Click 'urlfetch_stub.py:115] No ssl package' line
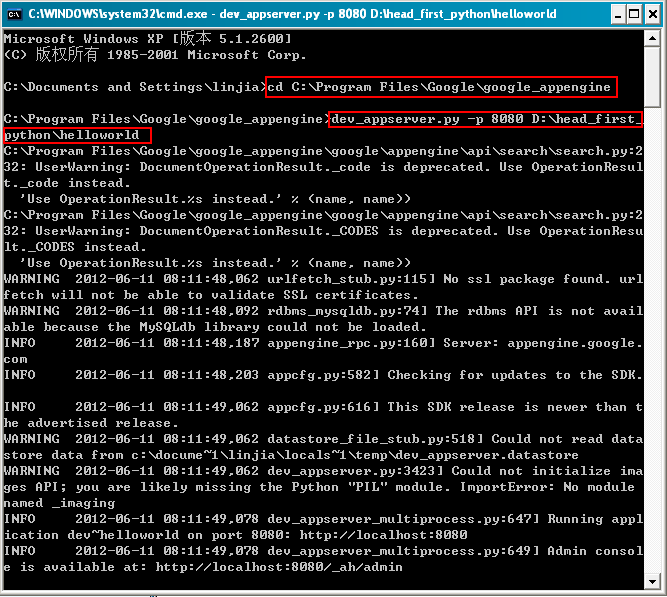This screenshot has width=667, height=597. pos(323,279)
